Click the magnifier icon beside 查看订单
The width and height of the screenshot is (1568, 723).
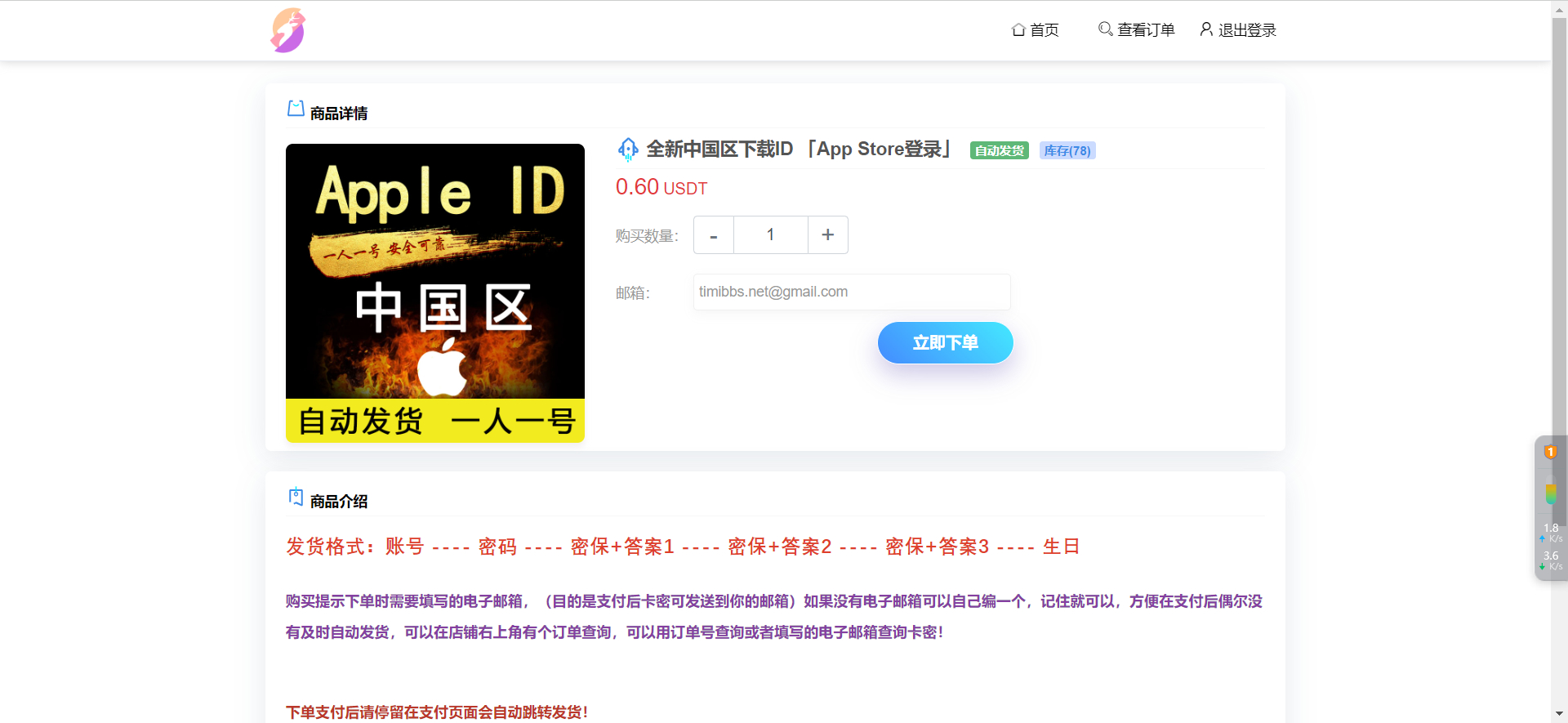tap(1105, 29)
